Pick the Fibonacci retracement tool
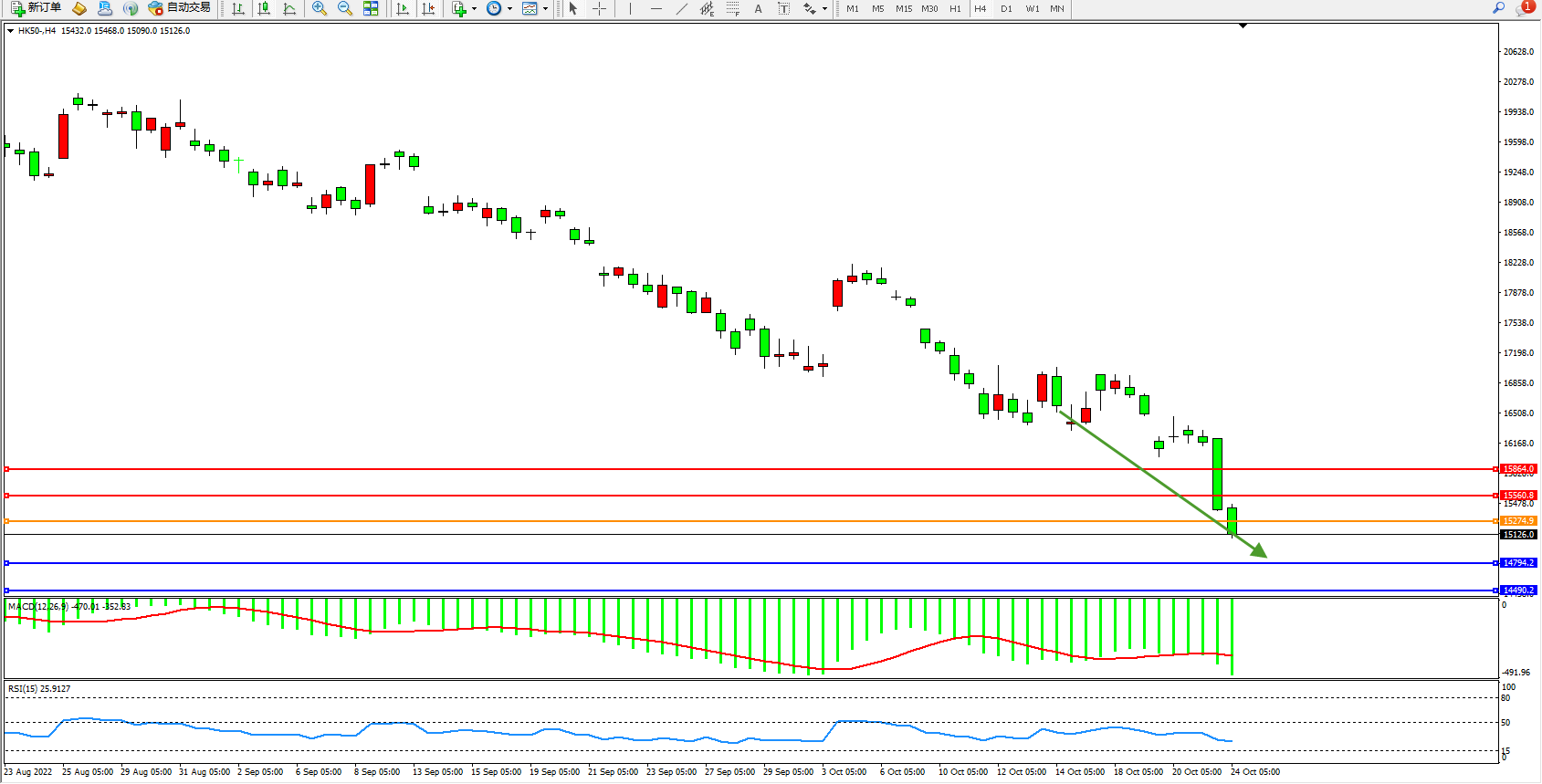This screenshot has width=1542, height=784. (732, 8)
